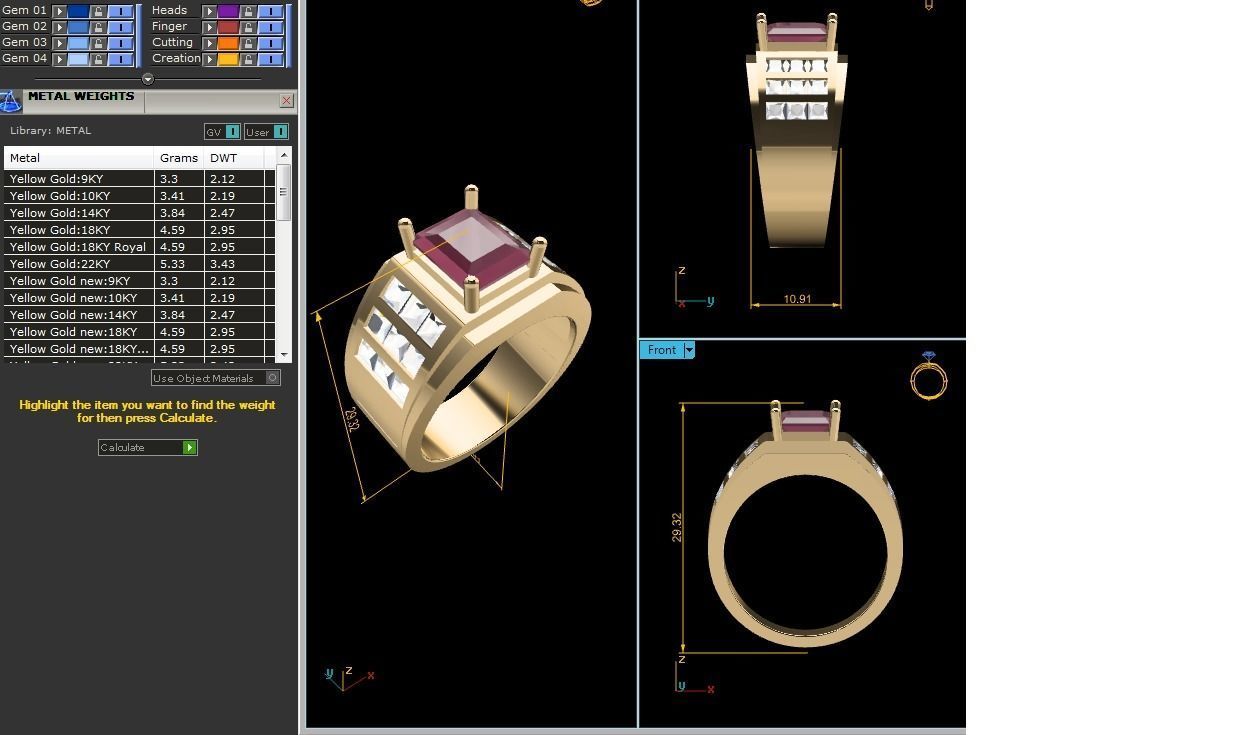Open Heads purple color swatch

pyautogui.click(x=228, y=11)
